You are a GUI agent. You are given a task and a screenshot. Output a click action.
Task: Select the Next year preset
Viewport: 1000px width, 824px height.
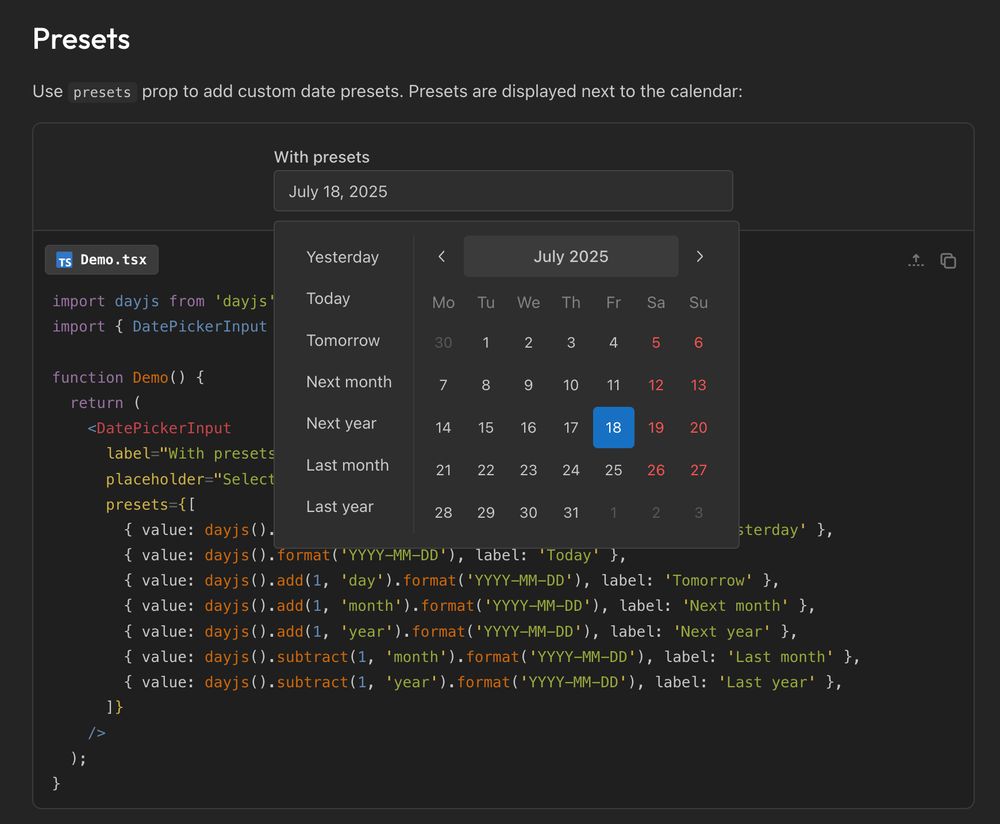coord(341,423)
